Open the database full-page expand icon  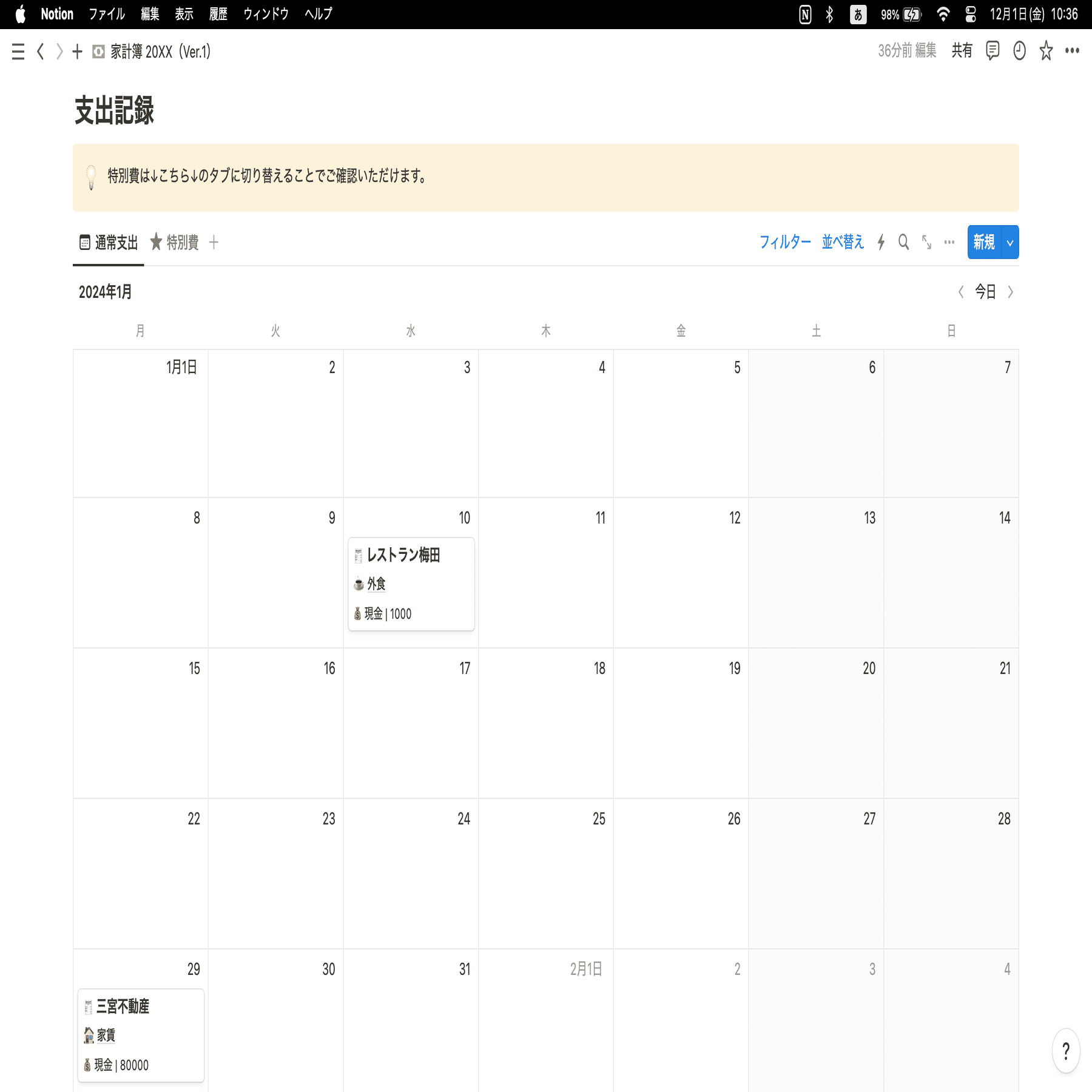pyautogui.click(x=926, y=242)
